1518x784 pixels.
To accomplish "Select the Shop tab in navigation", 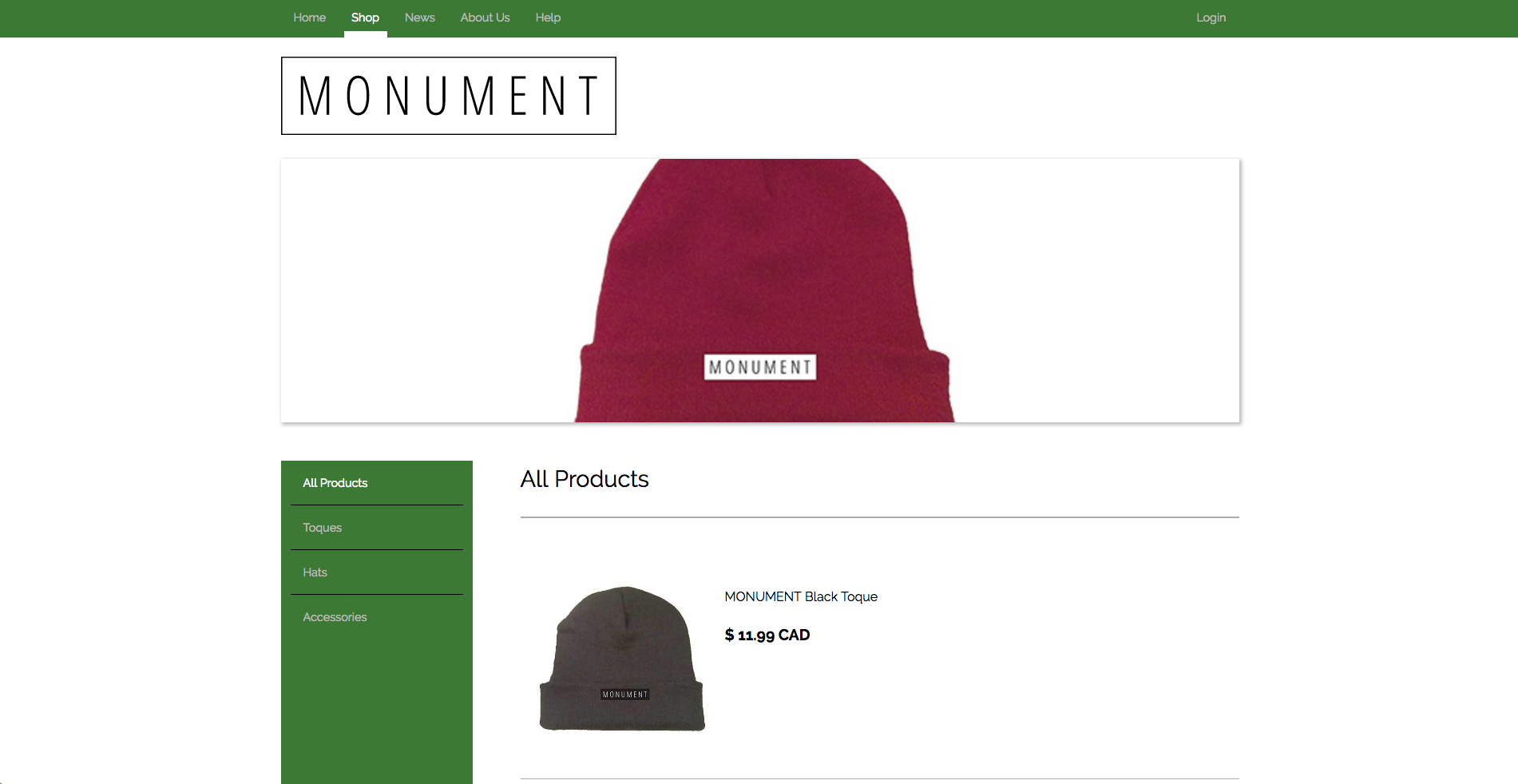I will [365, 18].
